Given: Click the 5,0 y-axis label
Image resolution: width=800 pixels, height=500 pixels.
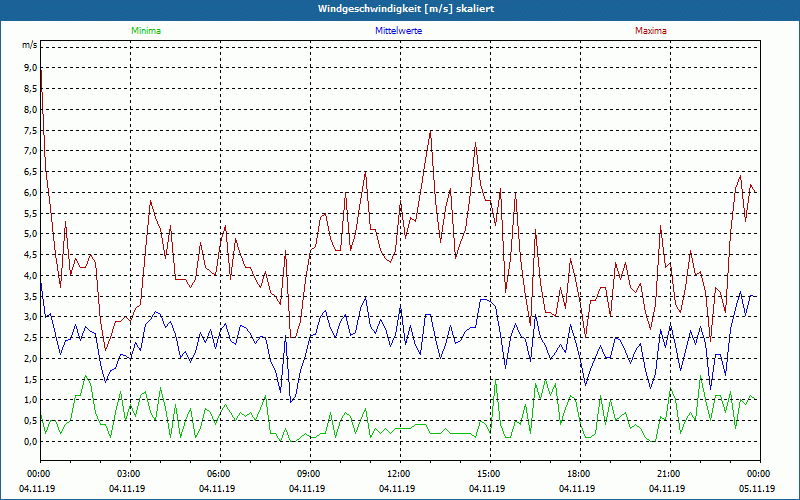Looking at the screenshot, I should coord(31,234).
